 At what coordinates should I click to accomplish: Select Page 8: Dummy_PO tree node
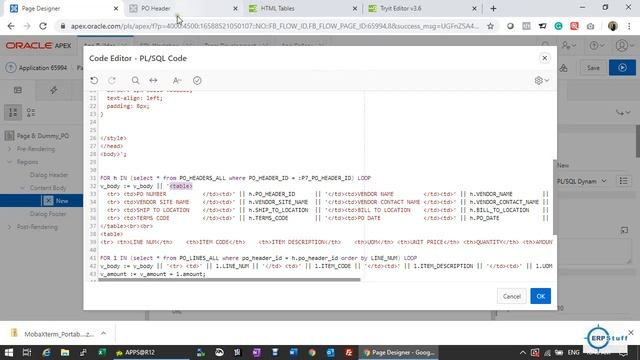[x=42, y=136]
